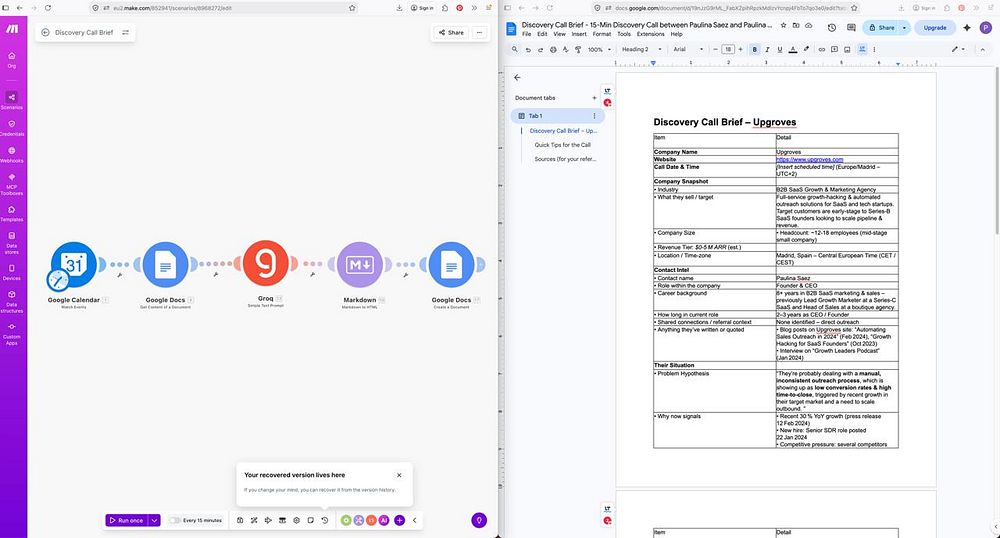
Task: Click the purple plus favorites button
Action: point(399,520)
